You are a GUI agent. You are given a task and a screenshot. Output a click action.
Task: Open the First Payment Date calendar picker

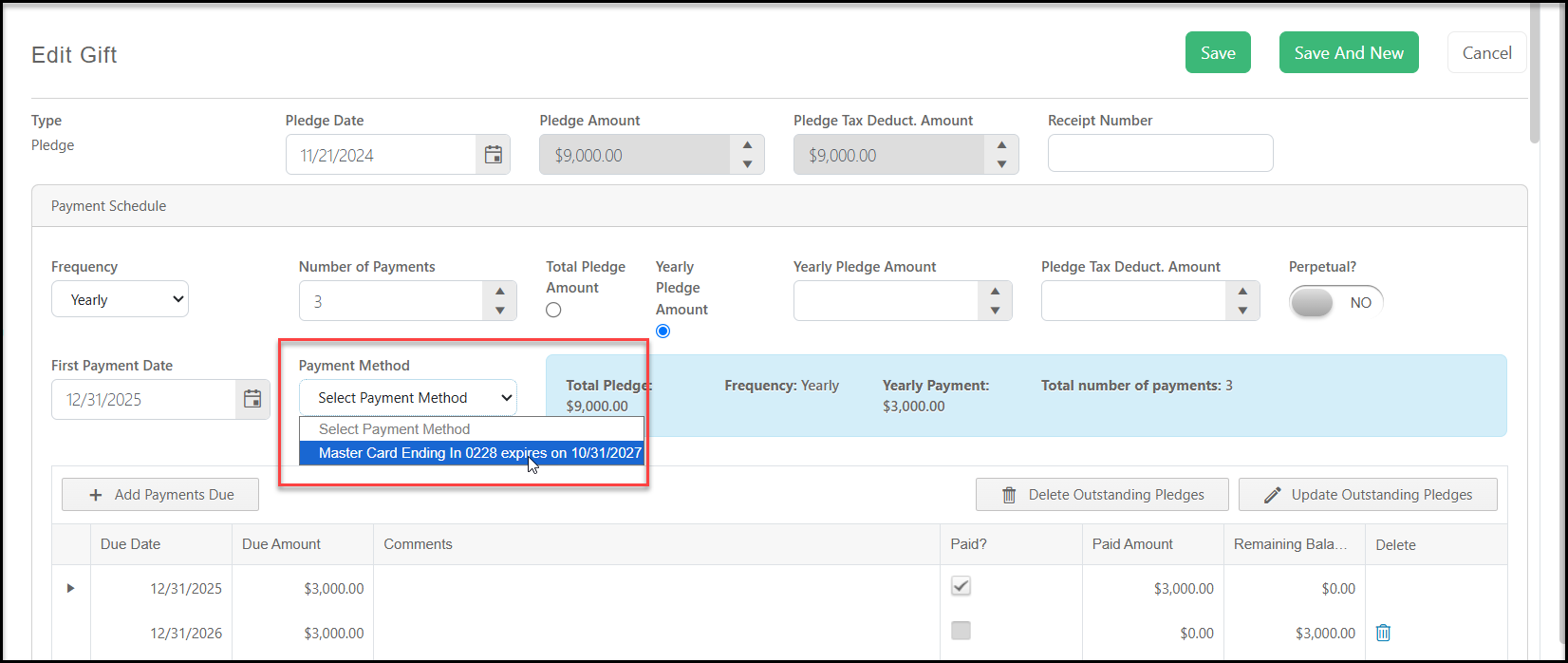252,399
